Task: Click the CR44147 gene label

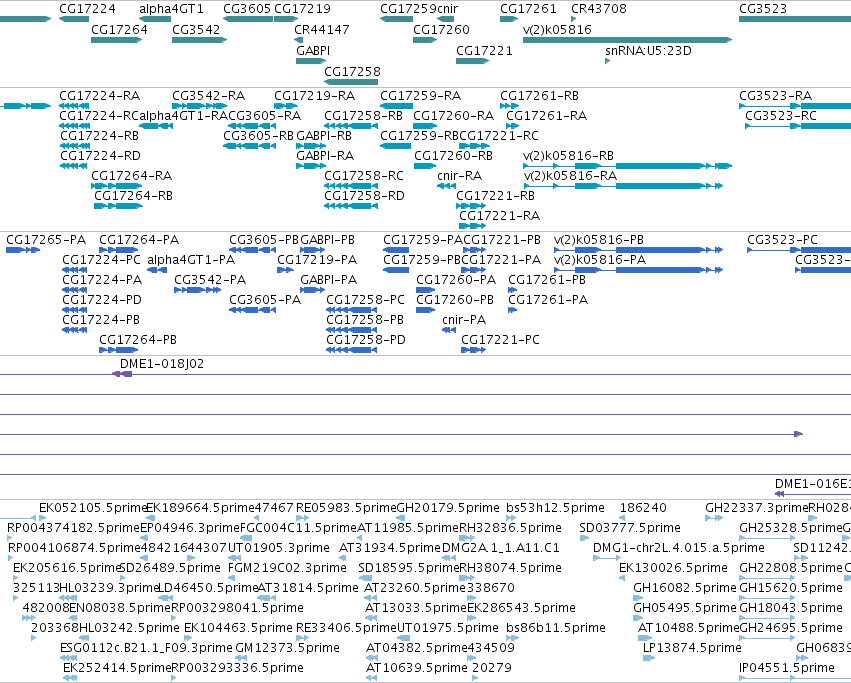Action: [x=321, y=29]
